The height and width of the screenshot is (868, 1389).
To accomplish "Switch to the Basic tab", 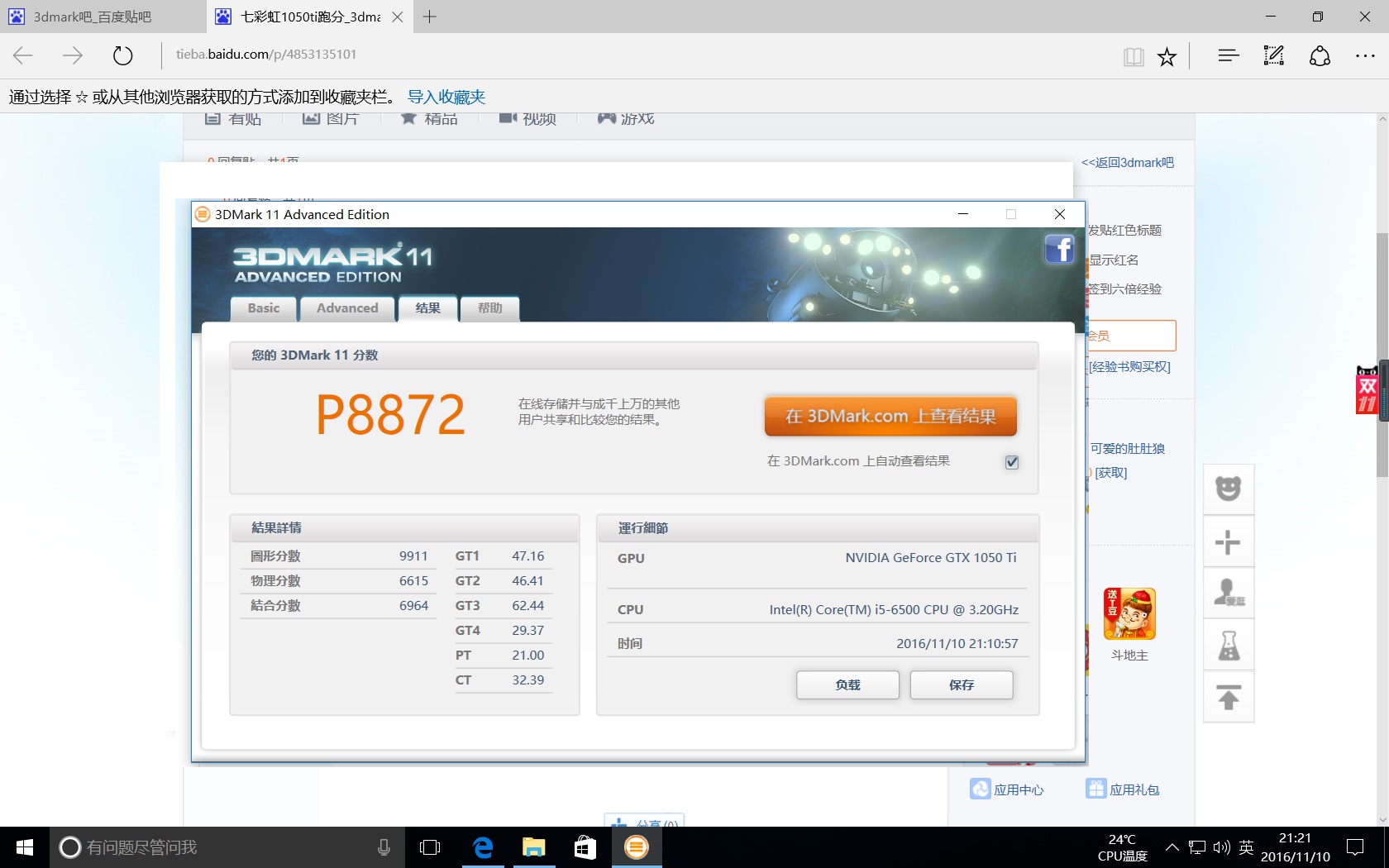I will [264, 308].
